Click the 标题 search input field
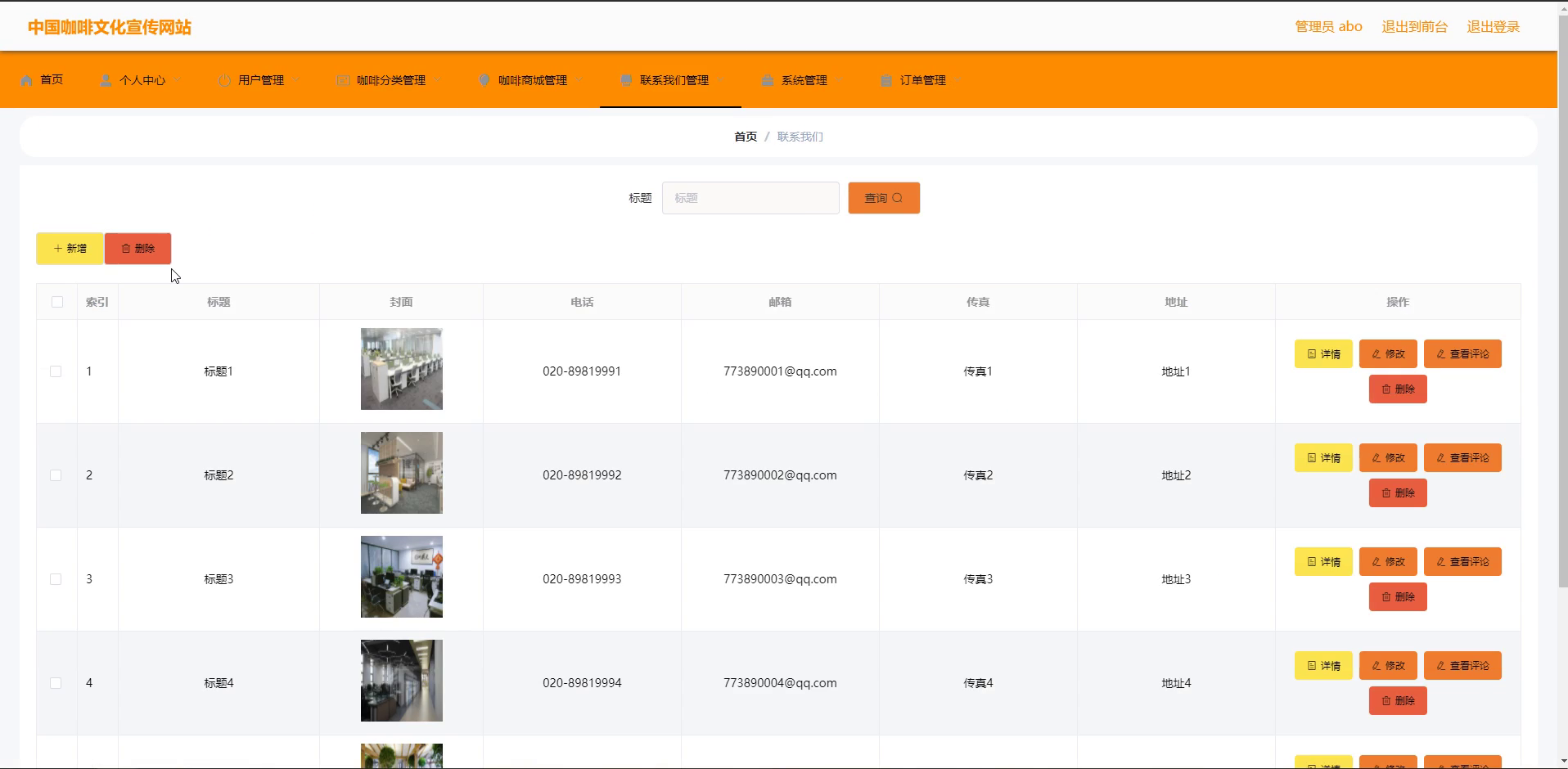The image size is (1568, 769). [750, 198]
